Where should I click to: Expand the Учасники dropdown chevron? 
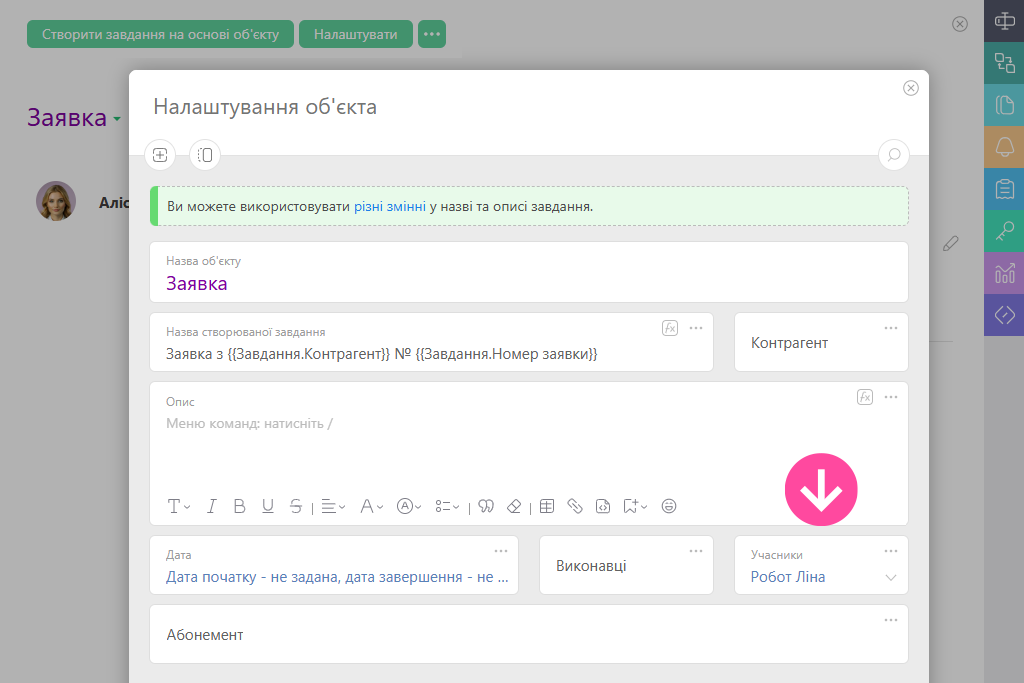pos(891,578)
